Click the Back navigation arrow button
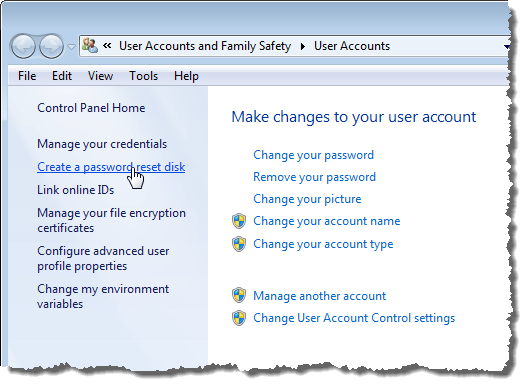 coord(23,46)
